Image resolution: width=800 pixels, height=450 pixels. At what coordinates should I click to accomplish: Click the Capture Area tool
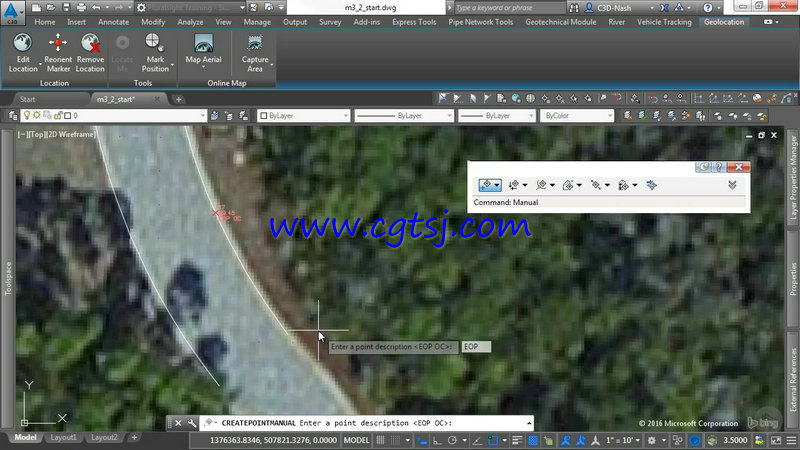[x=255, y=53]
